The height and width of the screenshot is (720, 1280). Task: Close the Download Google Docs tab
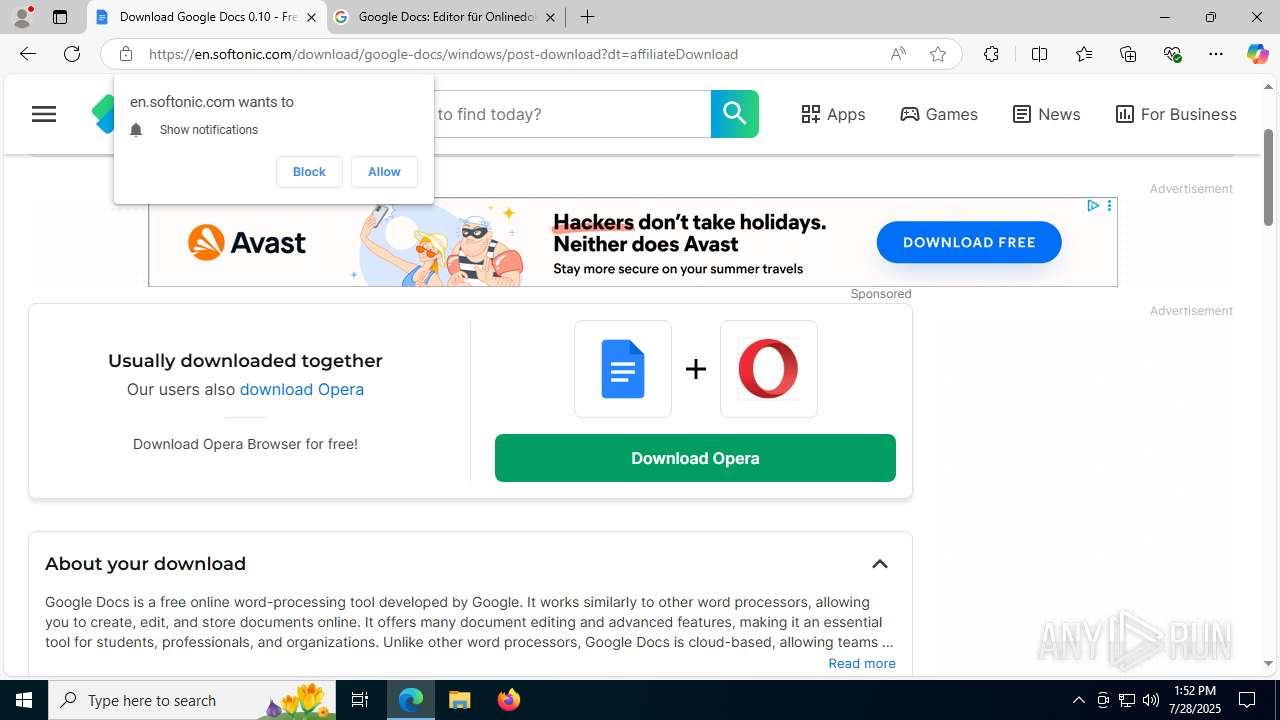tap(311, 17)
